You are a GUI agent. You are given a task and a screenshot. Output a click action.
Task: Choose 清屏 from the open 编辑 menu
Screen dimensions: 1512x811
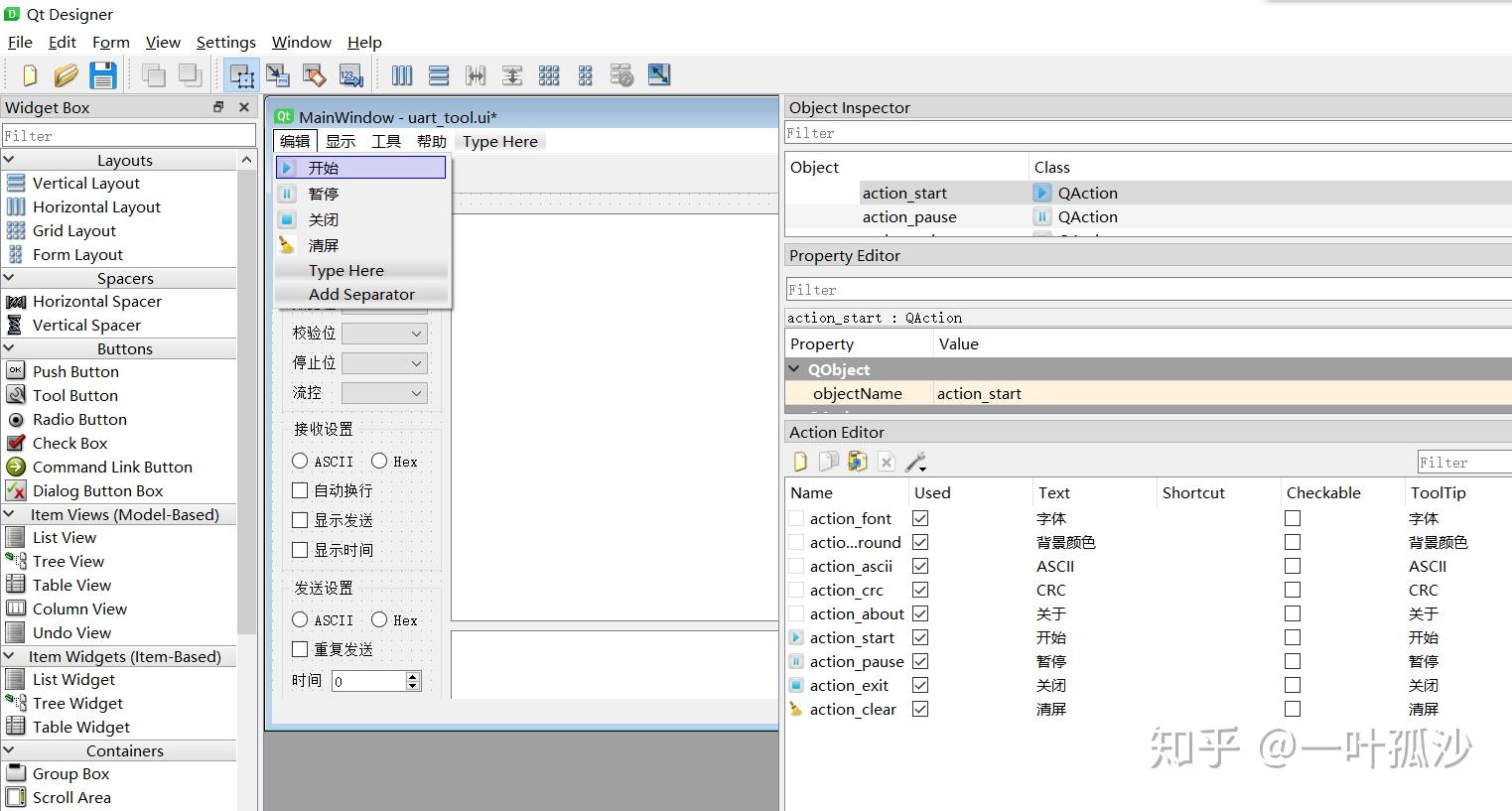pyautogui.click(x=324, y=245)
